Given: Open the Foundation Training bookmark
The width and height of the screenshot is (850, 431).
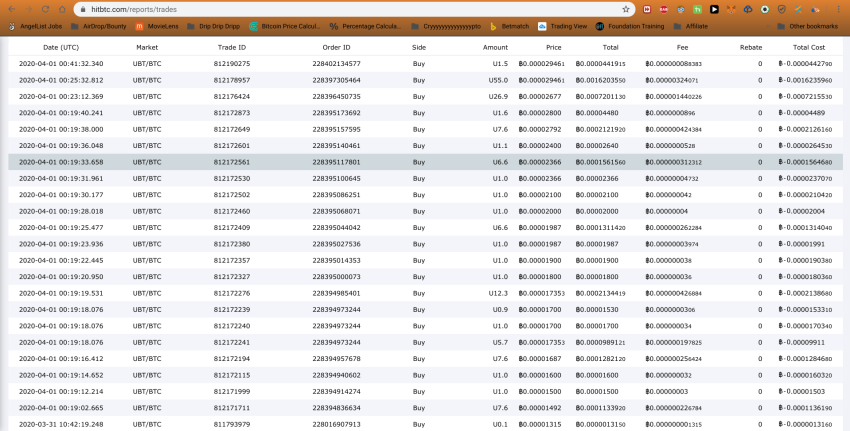Looking at the screenshot, I should [629, 26].
